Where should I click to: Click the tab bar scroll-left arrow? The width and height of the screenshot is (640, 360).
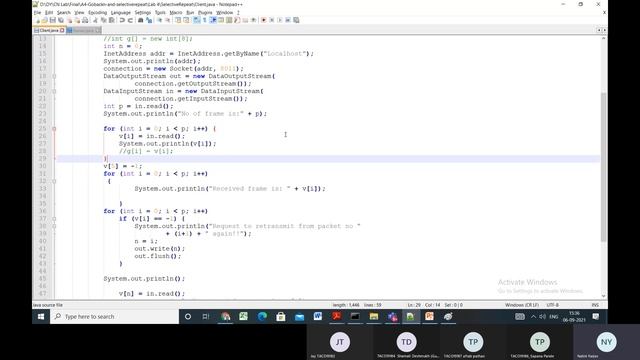click(x=599, y=30)
